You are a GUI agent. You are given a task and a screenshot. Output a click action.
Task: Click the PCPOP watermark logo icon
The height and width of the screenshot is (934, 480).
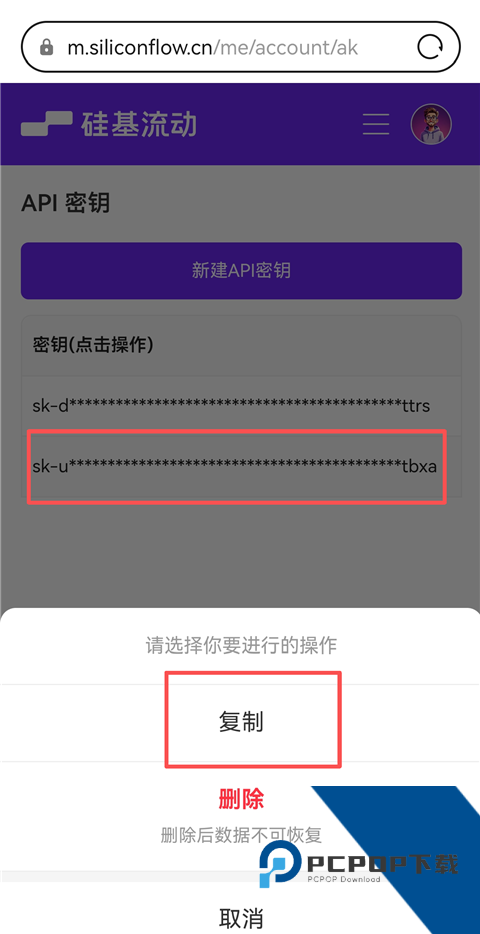point(280,864)
